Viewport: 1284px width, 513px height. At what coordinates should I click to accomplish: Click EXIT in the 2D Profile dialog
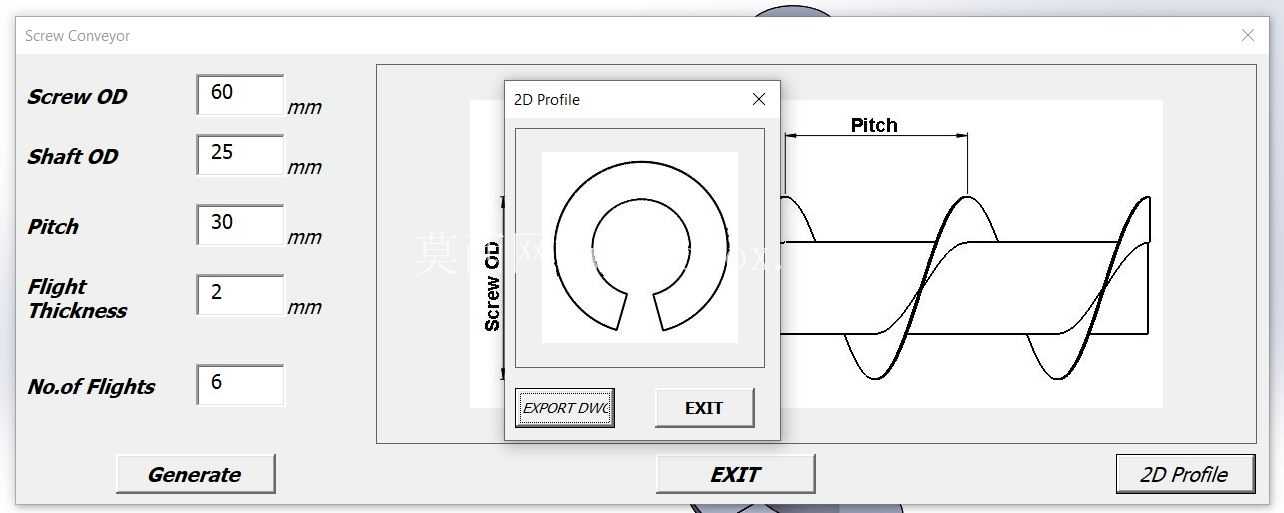pos(704,408)
